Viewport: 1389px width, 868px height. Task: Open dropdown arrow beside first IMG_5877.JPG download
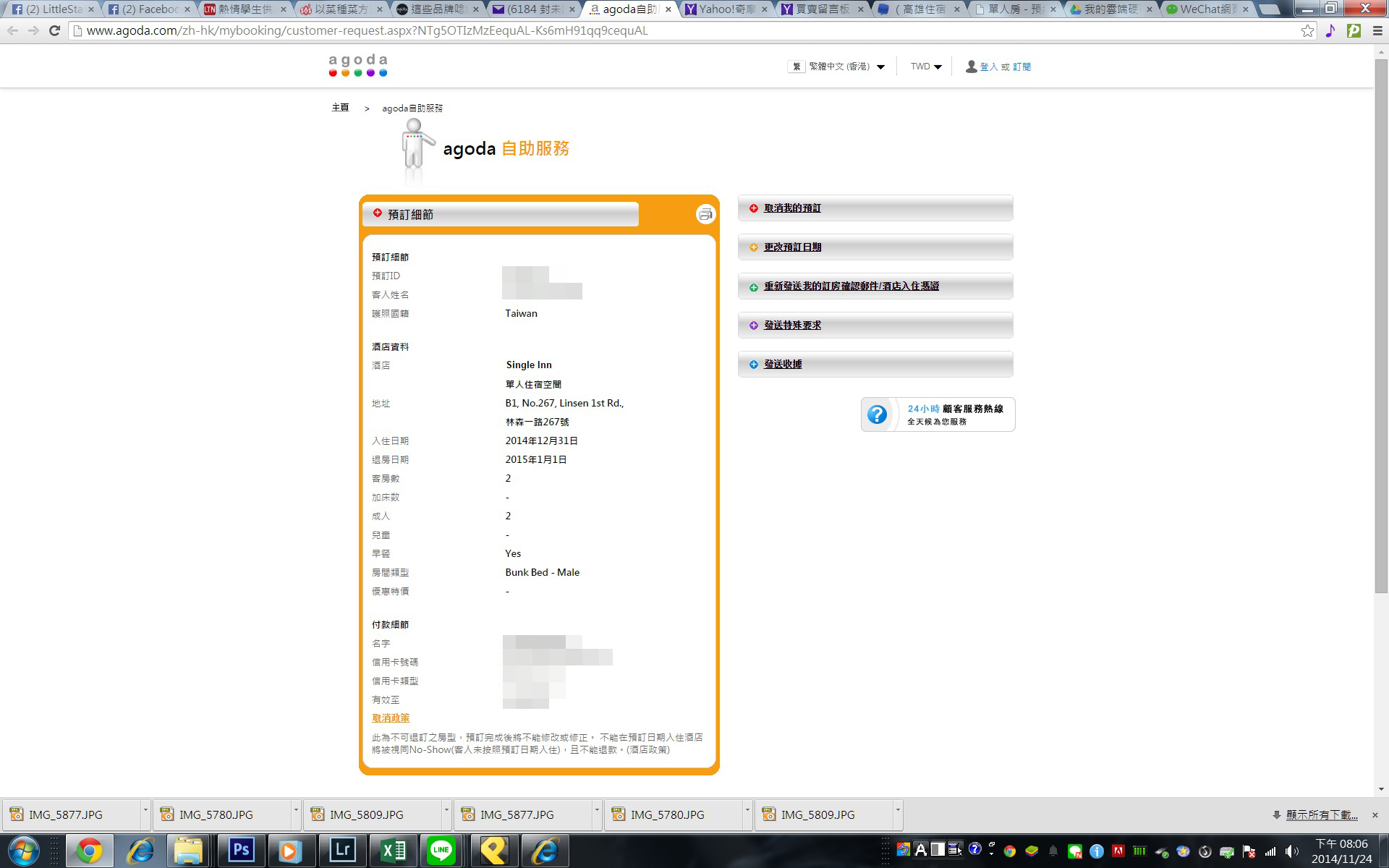(145, 810)
